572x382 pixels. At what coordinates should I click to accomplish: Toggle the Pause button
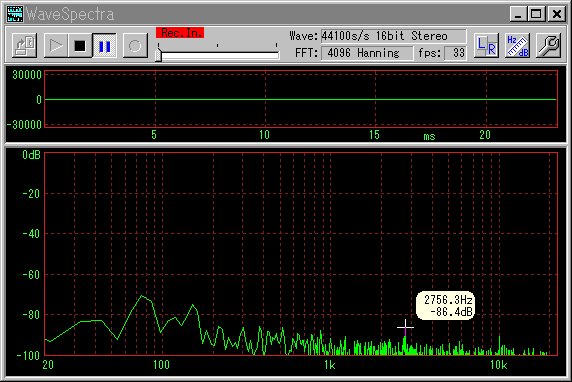pos(104,46)
